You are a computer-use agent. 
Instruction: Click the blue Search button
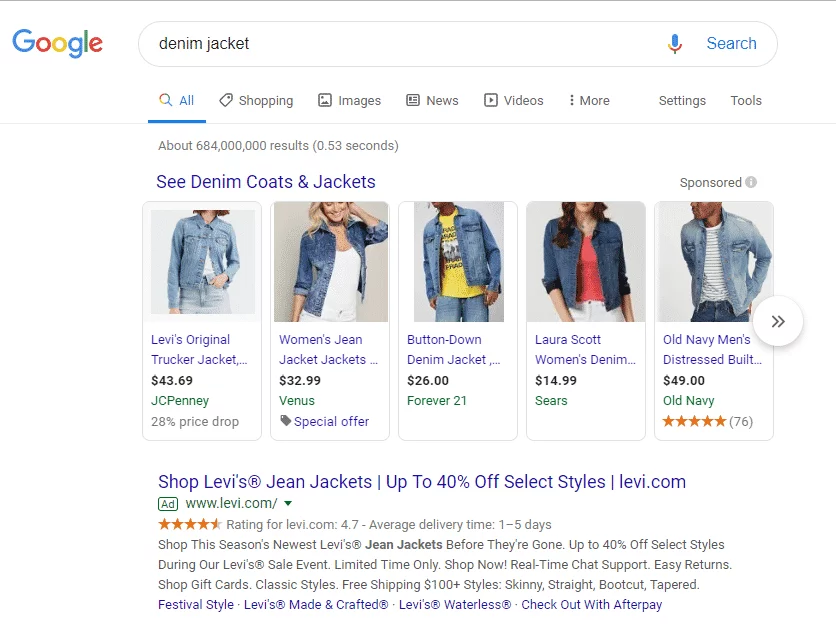(732, 43)
